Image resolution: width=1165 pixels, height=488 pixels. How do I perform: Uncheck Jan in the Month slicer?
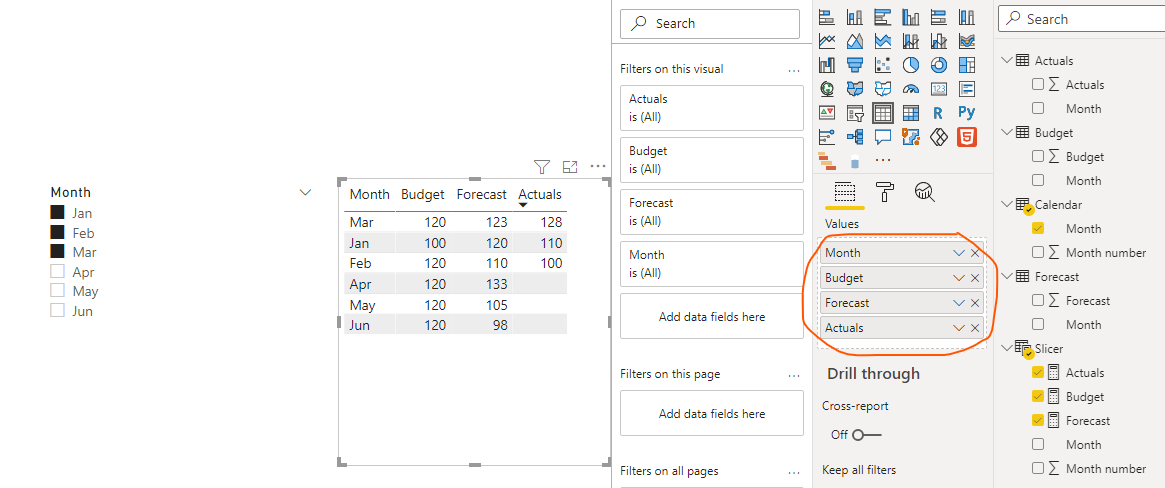[57, 212]
